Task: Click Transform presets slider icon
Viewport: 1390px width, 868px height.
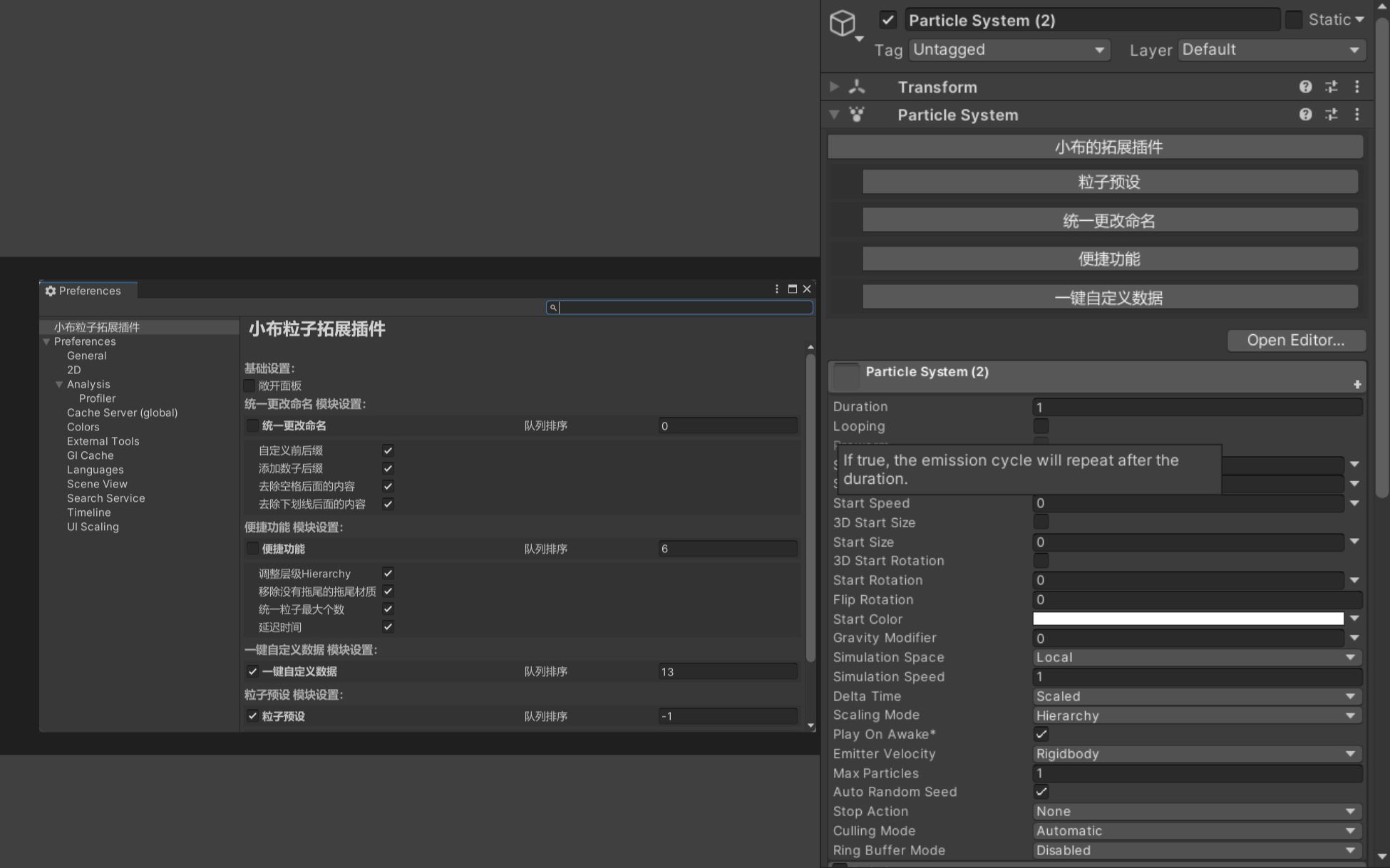Action: click(1331, 87)
